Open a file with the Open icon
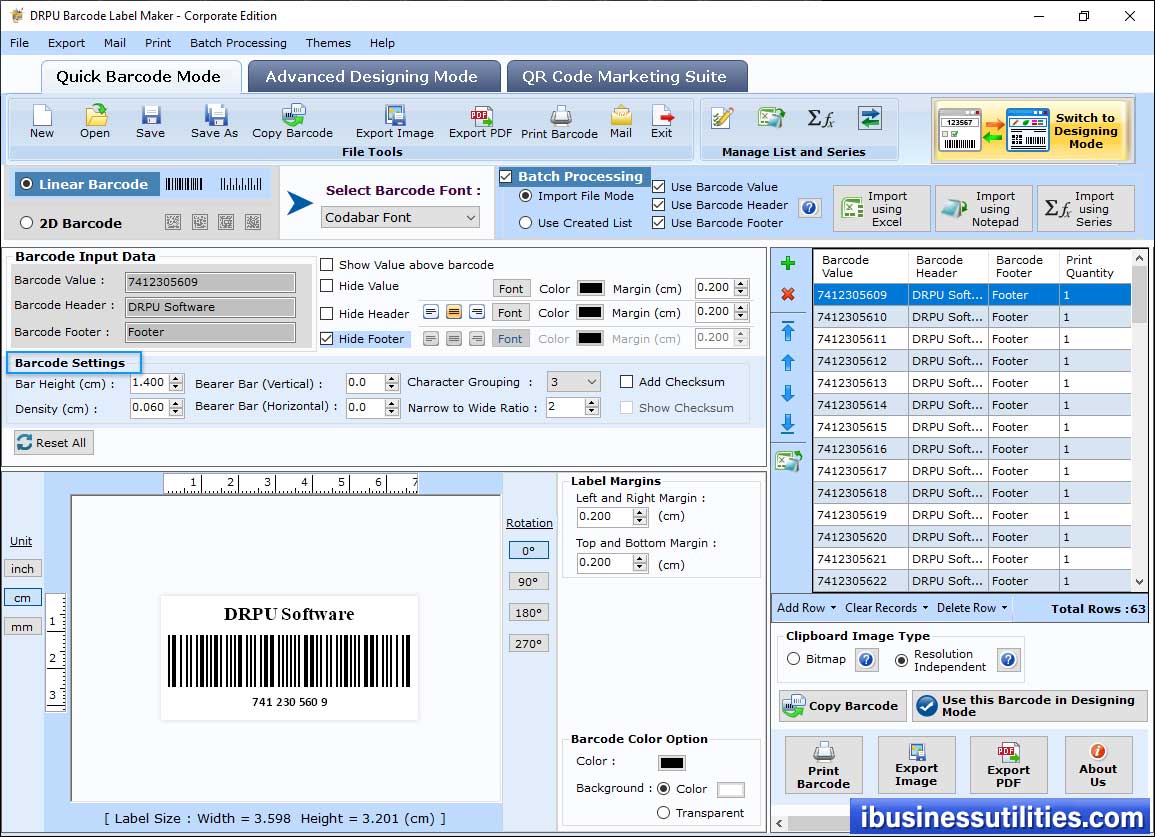 pos(95,122)
